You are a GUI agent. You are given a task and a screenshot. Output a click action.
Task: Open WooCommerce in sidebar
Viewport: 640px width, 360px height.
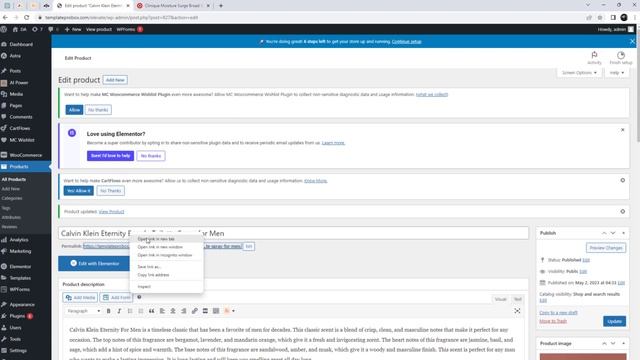[x=25, y=155]
